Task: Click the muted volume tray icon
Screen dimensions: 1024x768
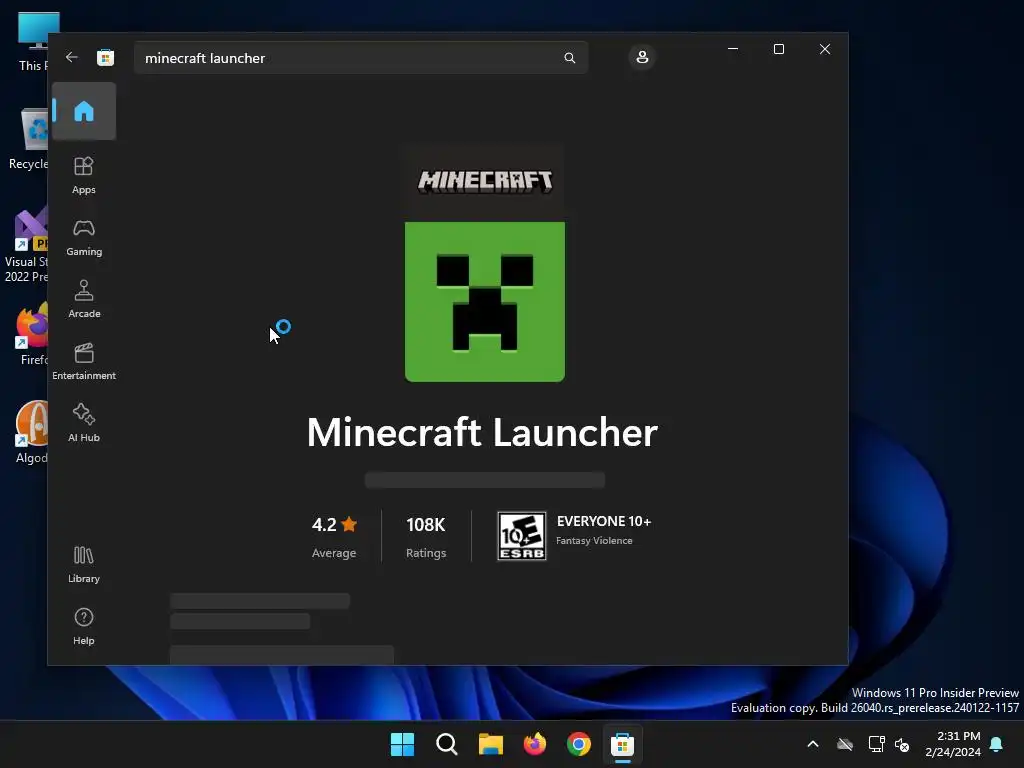Action: click(x=902, y=744)
